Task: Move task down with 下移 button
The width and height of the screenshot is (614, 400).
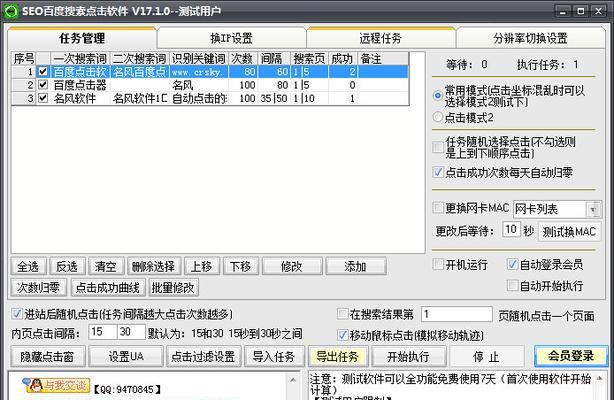Action: pyautogui.click(x=240, y=267)
